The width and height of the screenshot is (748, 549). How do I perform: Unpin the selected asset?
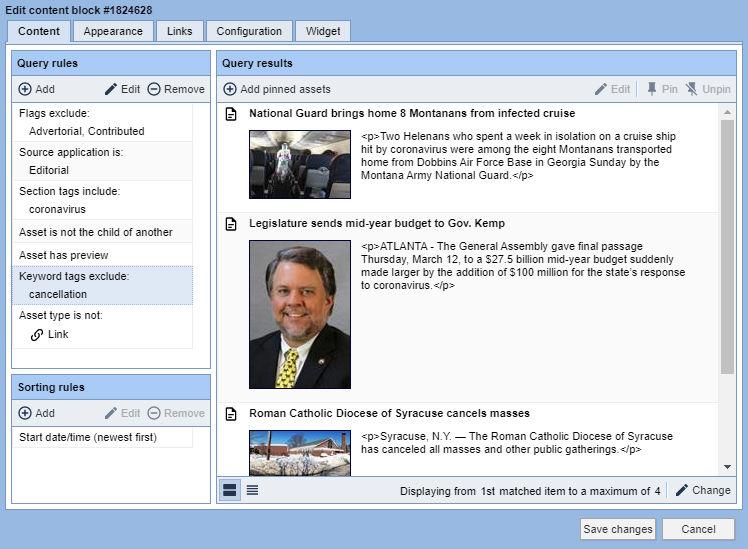[x=708, y=89]
